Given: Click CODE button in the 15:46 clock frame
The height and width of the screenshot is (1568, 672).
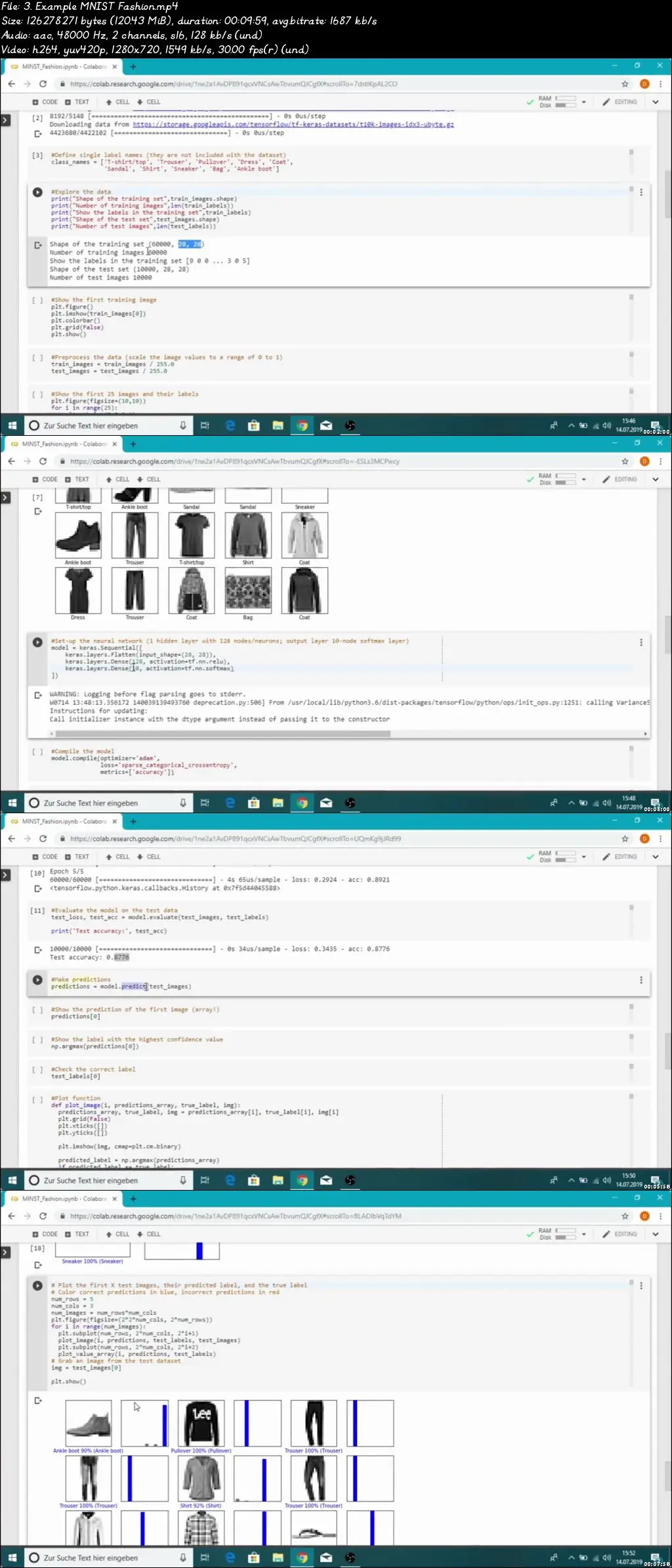Looking at the screenshot, I should point(45,102).
